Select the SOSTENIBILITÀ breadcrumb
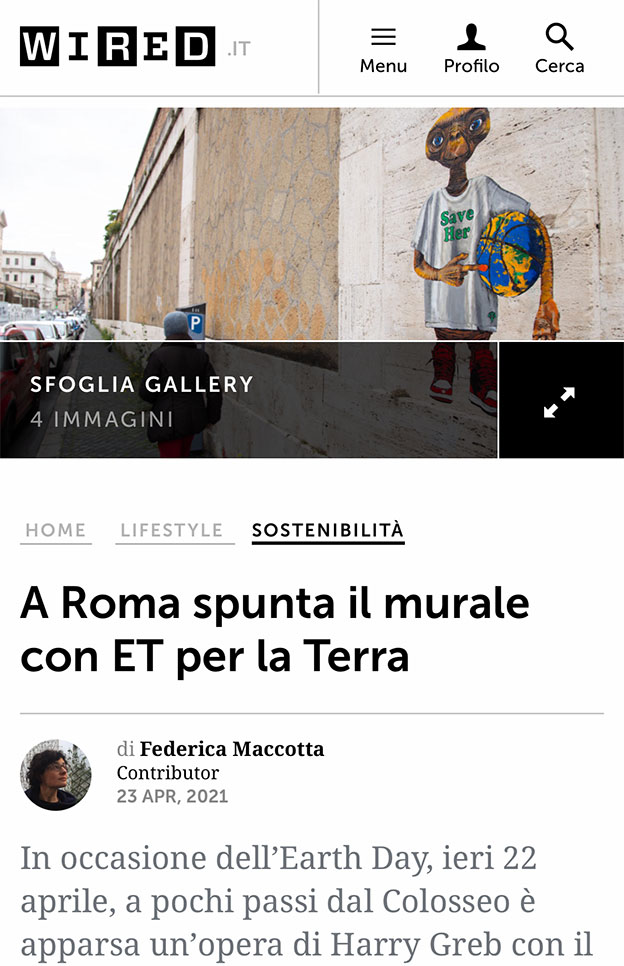Image resolution: width=624 pixels, height=966 pixels. (328, 530)
